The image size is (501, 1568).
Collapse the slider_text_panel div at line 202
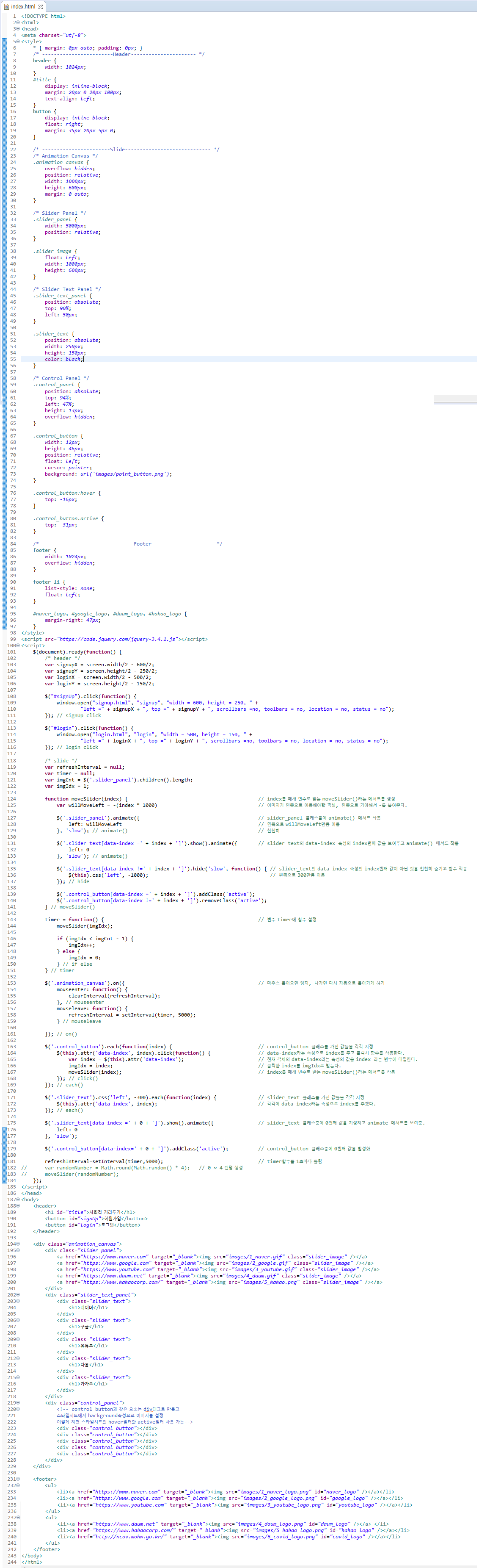click(x=18, y=1294)
